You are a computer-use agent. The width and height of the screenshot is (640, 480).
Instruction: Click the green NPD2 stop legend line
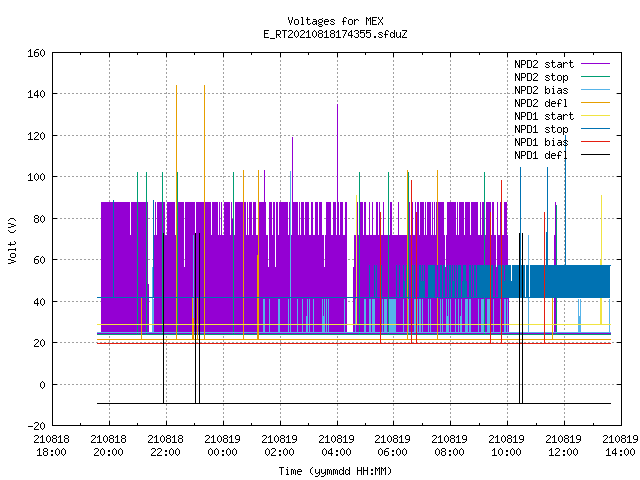pos(596,76)
